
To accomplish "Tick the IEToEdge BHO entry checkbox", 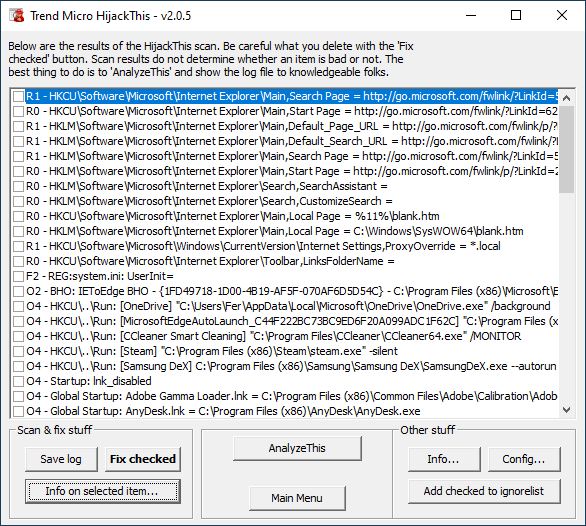I will pos(18,291).
